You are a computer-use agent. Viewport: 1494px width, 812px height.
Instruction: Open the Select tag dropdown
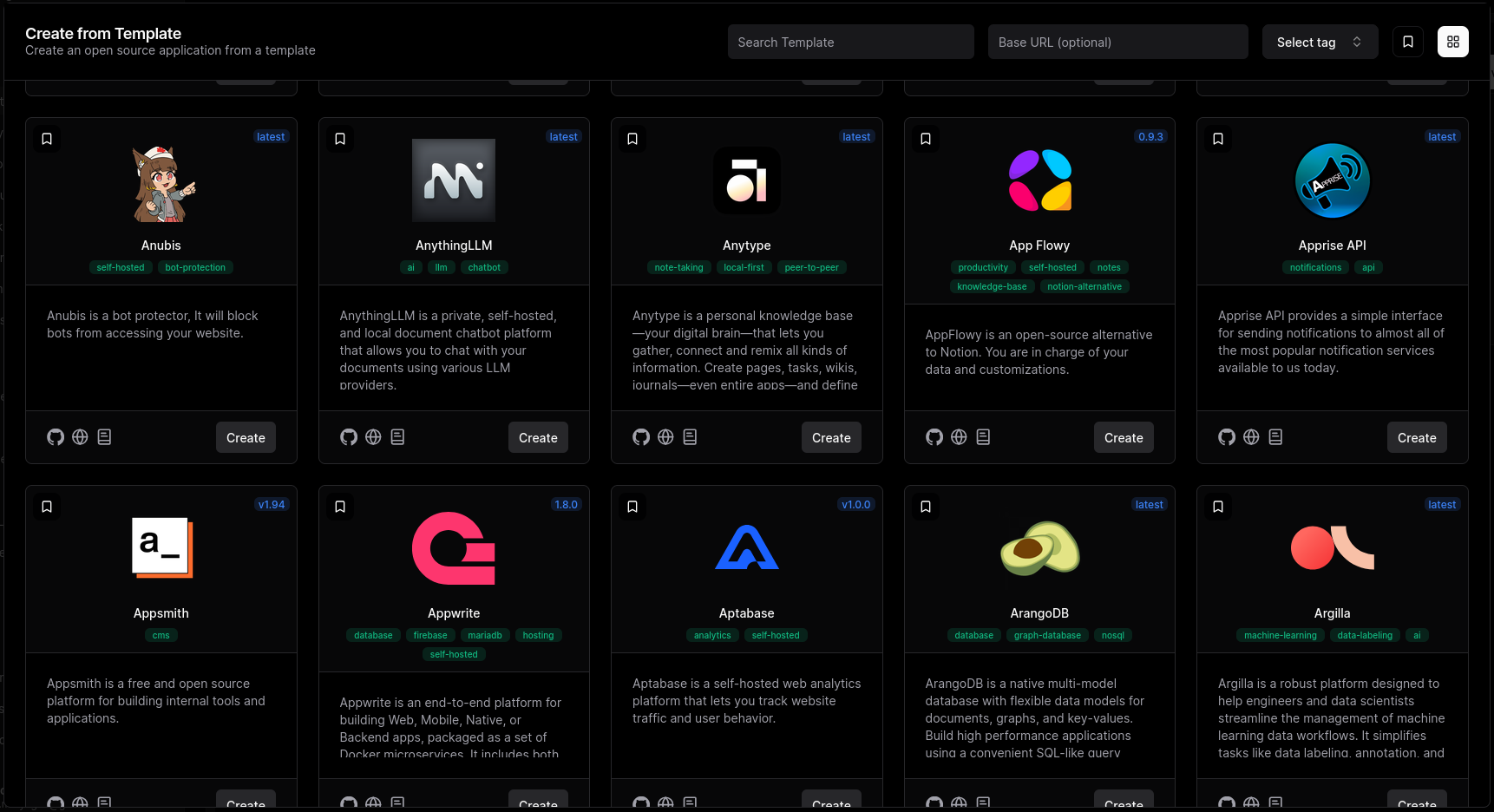coord(1320,42)
